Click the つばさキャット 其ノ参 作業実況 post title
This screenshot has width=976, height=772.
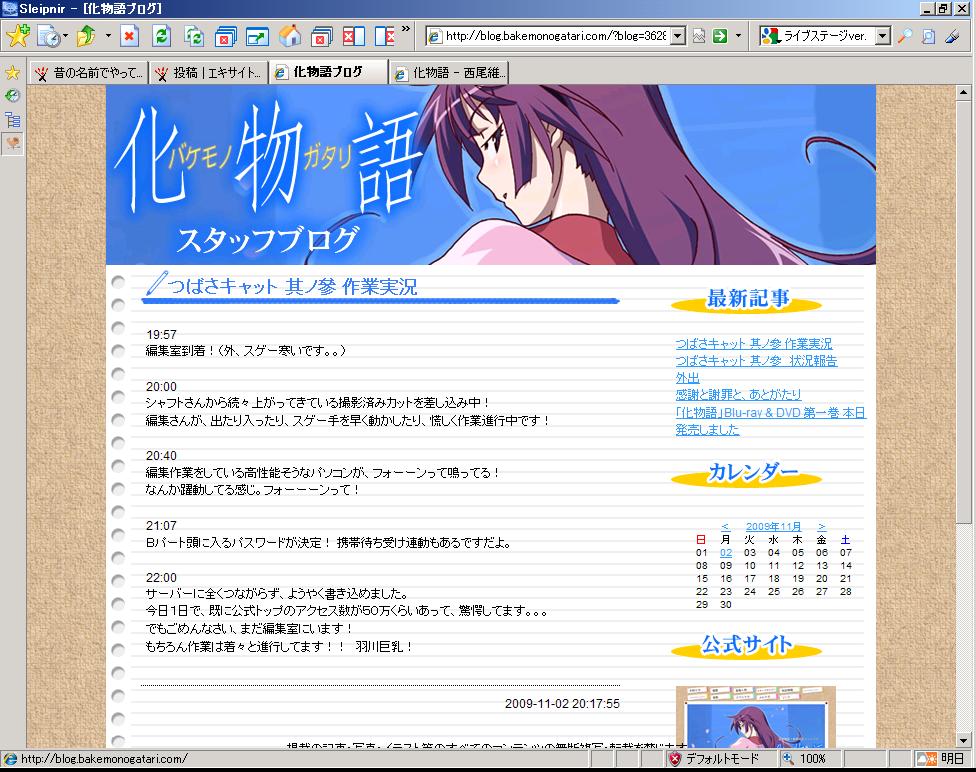292,287
